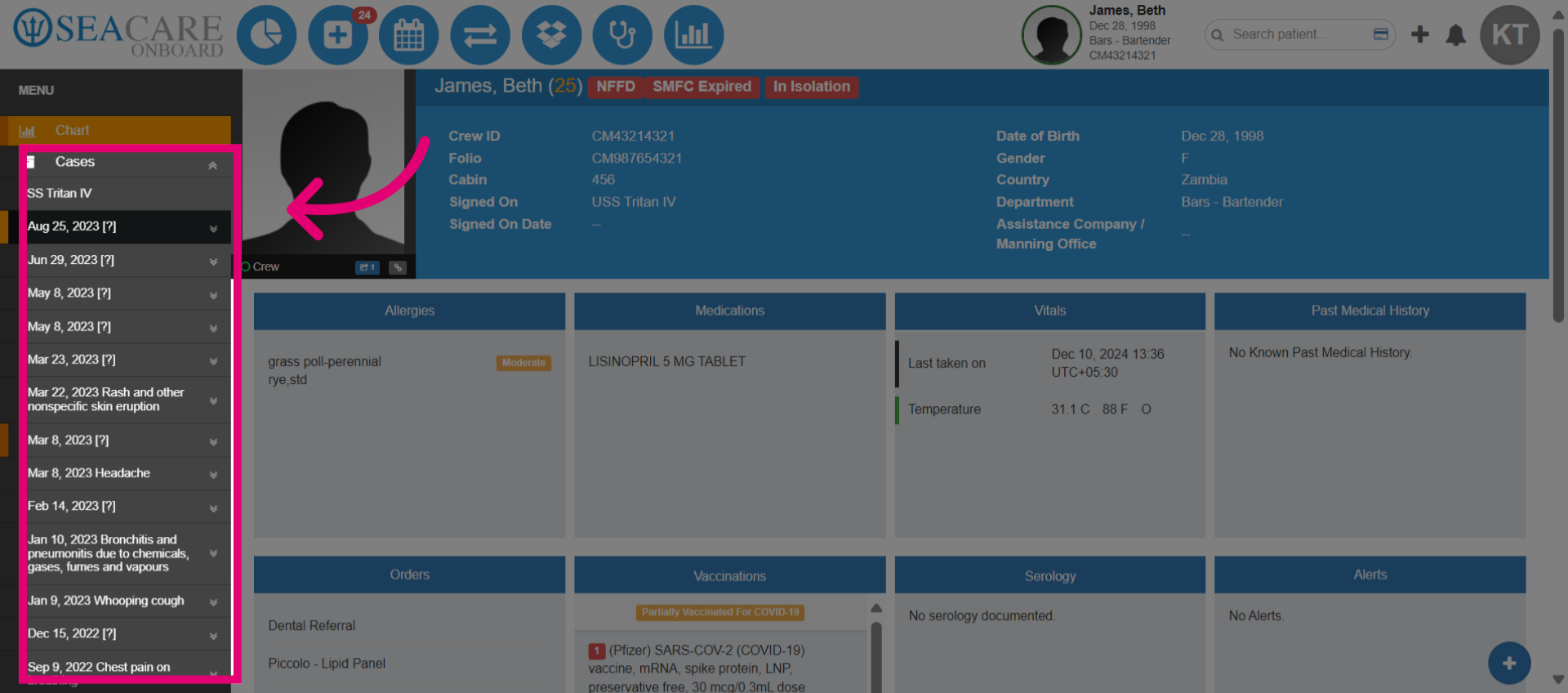Screen dimensions: 1568x693
Task: Expand the Mar 23, 2023 case chevron
Action: point(213,361)
